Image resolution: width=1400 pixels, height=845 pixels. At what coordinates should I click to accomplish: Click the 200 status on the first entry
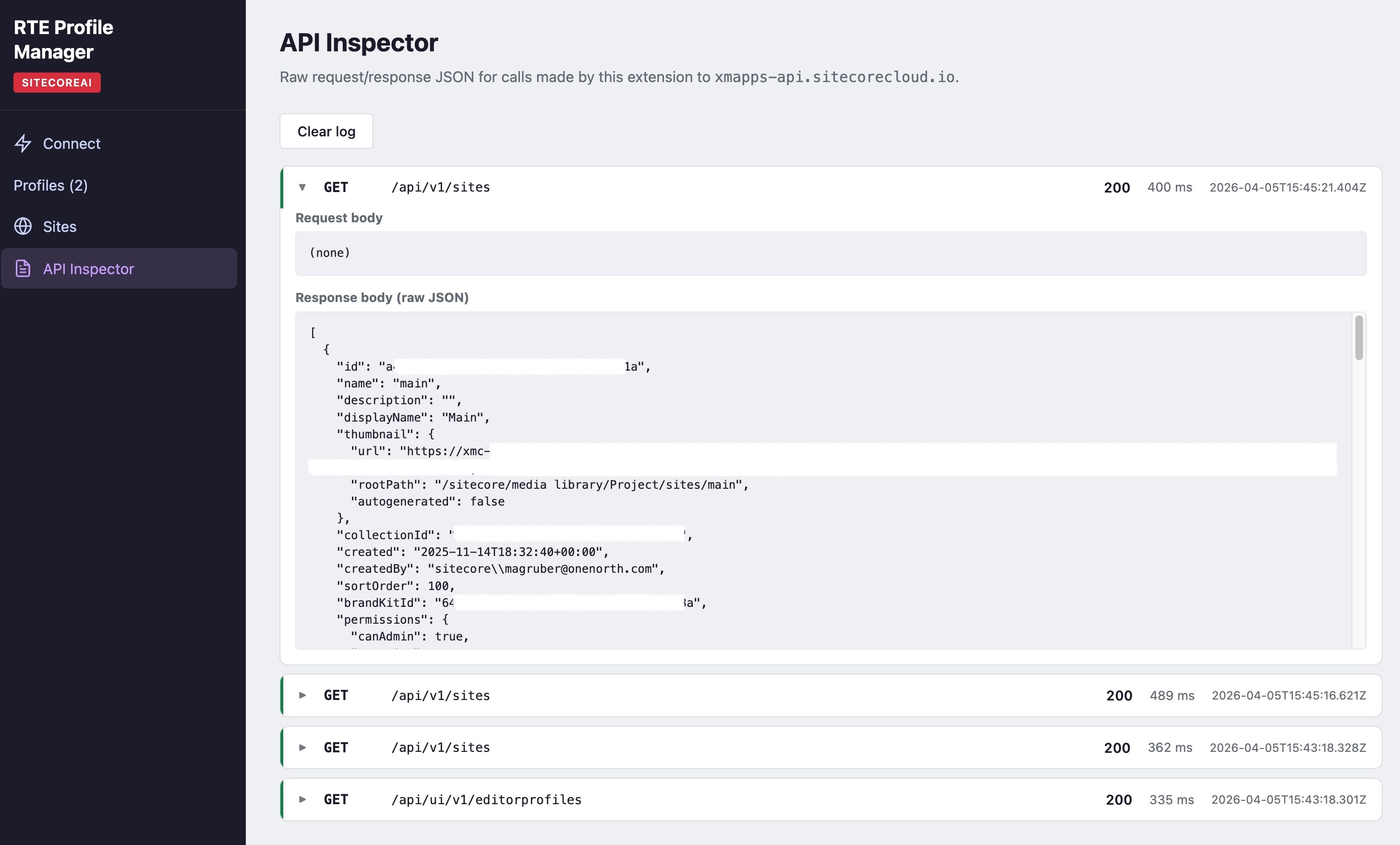[x=1116, y=188]
